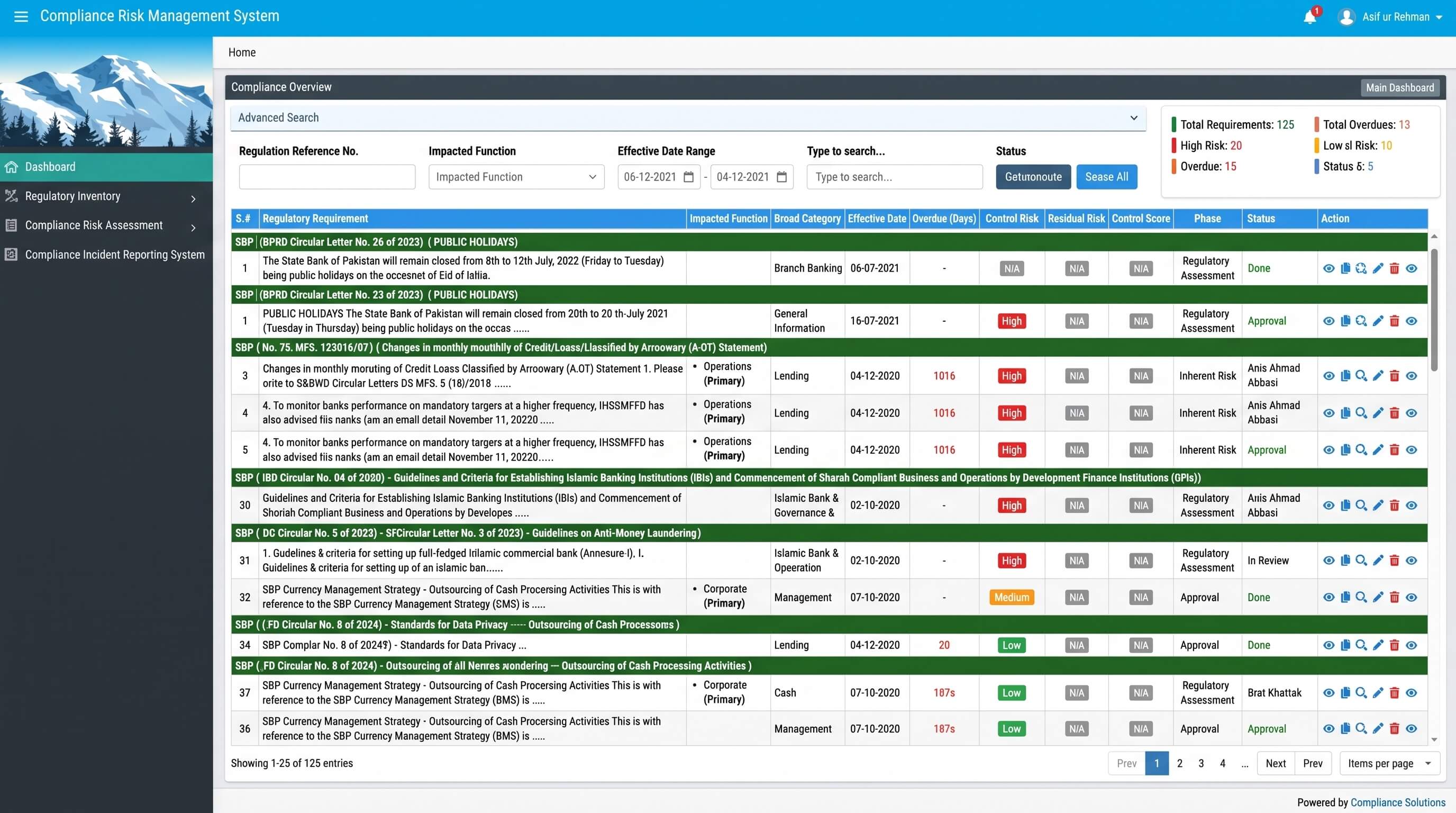The height and width of the screenshot is (813, 1456).
Task: Click trash delete icon in row 30
Action: coord(1395,505)
